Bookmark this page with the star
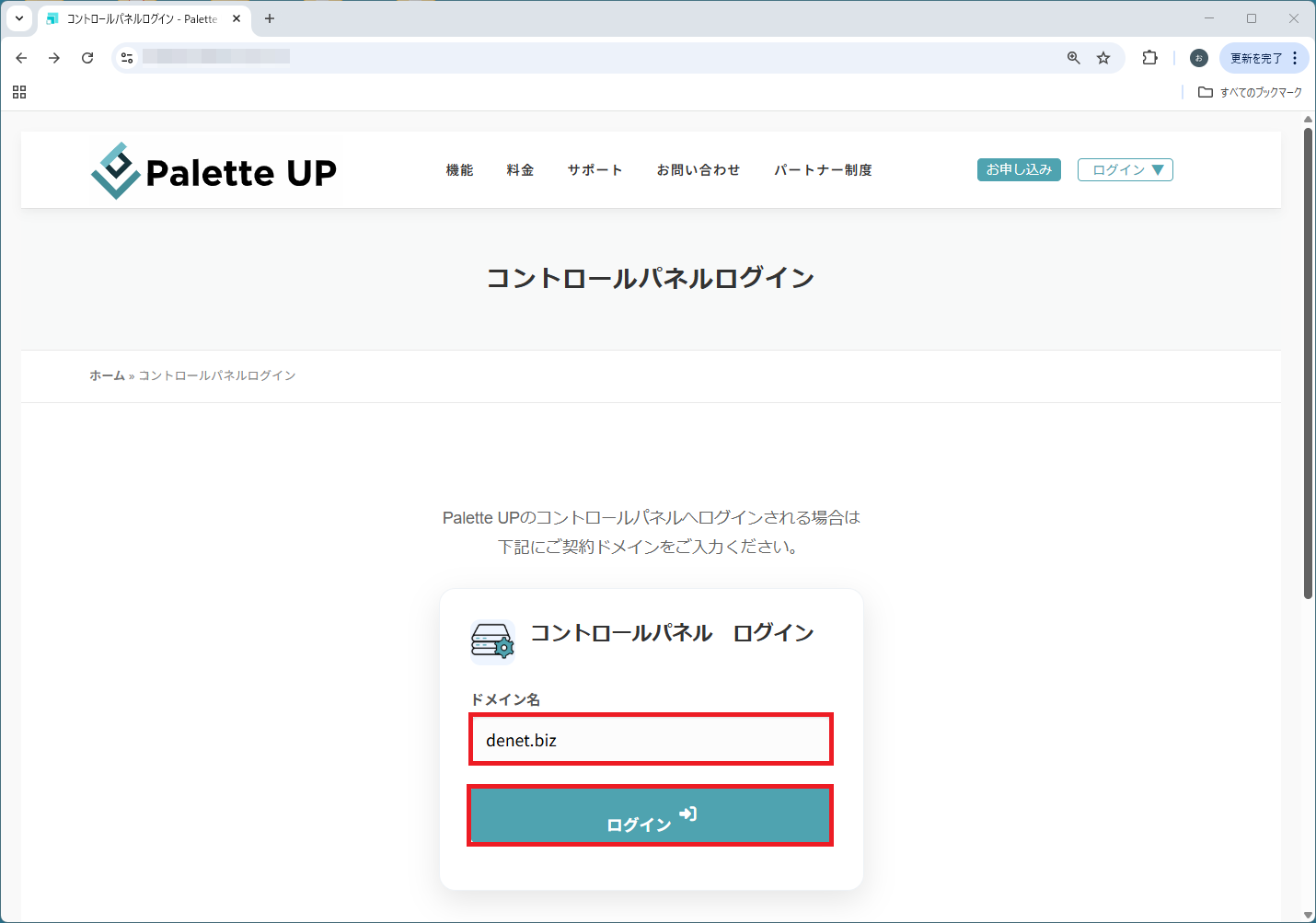The width and height of the screenshot is (1316, 923). (1103, 58)
